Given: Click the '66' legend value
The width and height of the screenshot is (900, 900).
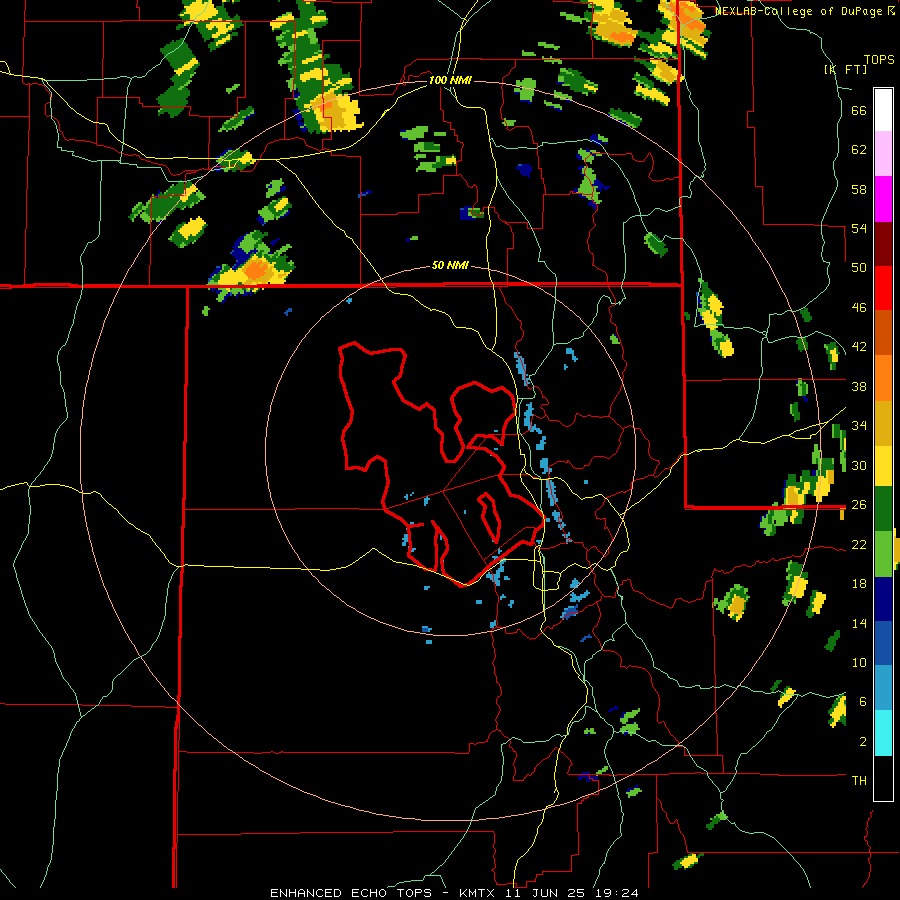Looking at the screenshot, I should [x=859, y=111].
